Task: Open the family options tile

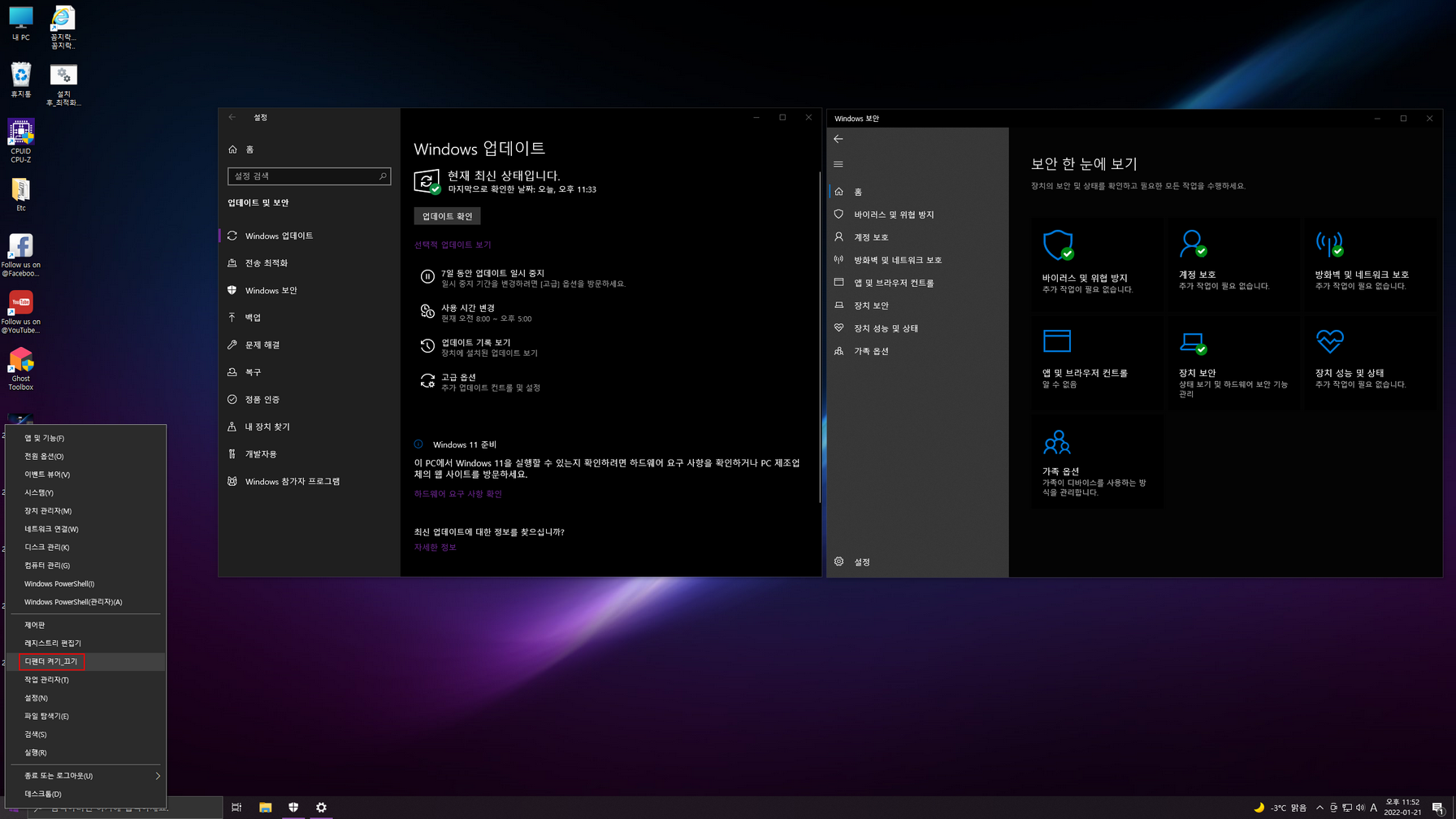Action: [1097, 461]
